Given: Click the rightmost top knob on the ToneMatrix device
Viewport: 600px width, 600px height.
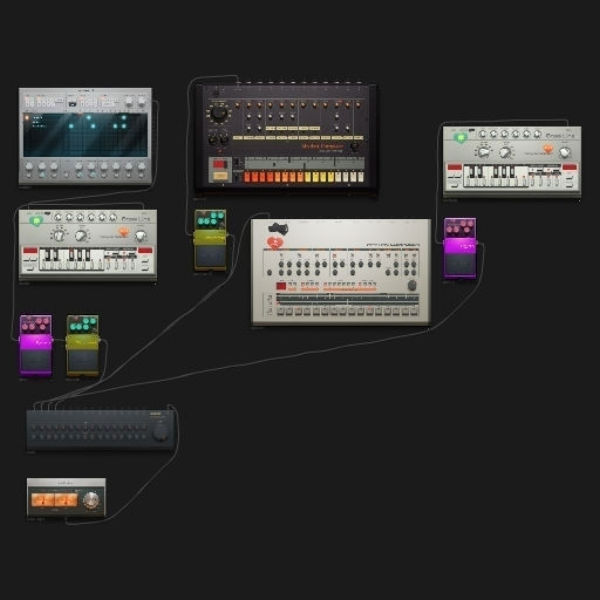Looking at the screenshot, I should tap(142, 101).
